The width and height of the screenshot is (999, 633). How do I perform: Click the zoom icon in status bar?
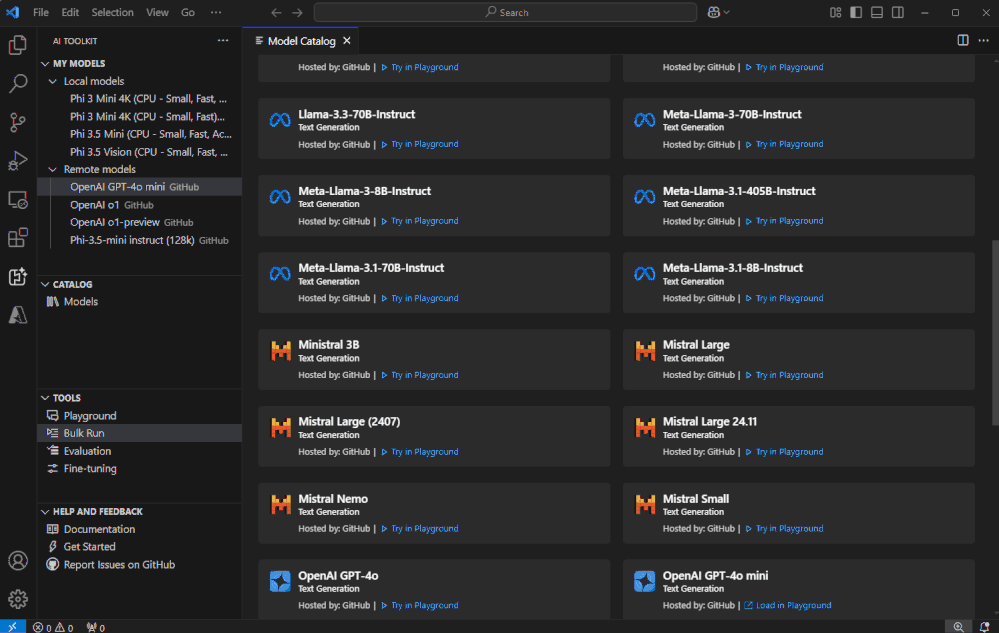(x=958, y=627)
